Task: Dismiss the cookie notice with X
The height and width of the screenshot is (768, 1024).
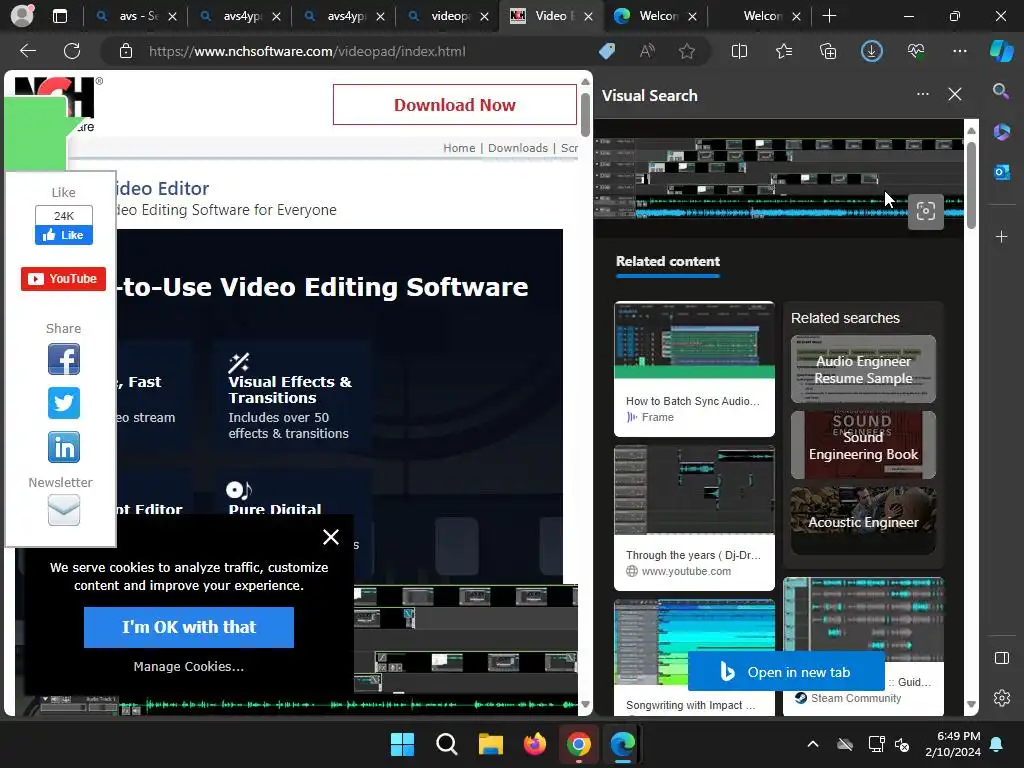Action: coord(330,537)
